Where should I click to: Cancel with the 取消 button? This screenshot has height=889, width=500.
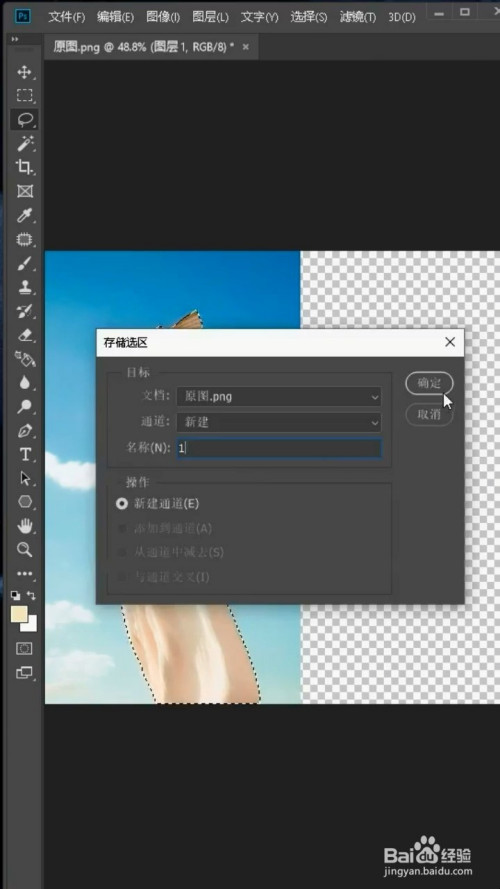429,415
